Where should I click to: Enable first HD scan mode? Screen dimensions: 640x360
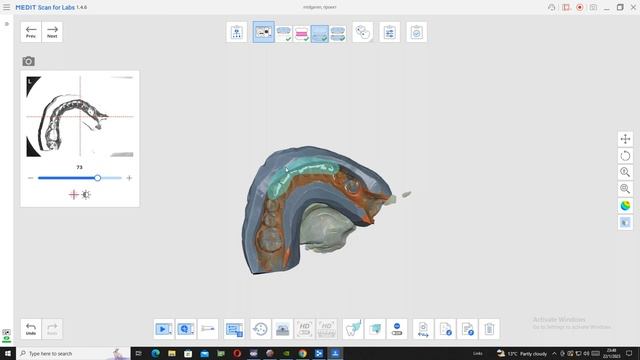[x=304, y=329]
